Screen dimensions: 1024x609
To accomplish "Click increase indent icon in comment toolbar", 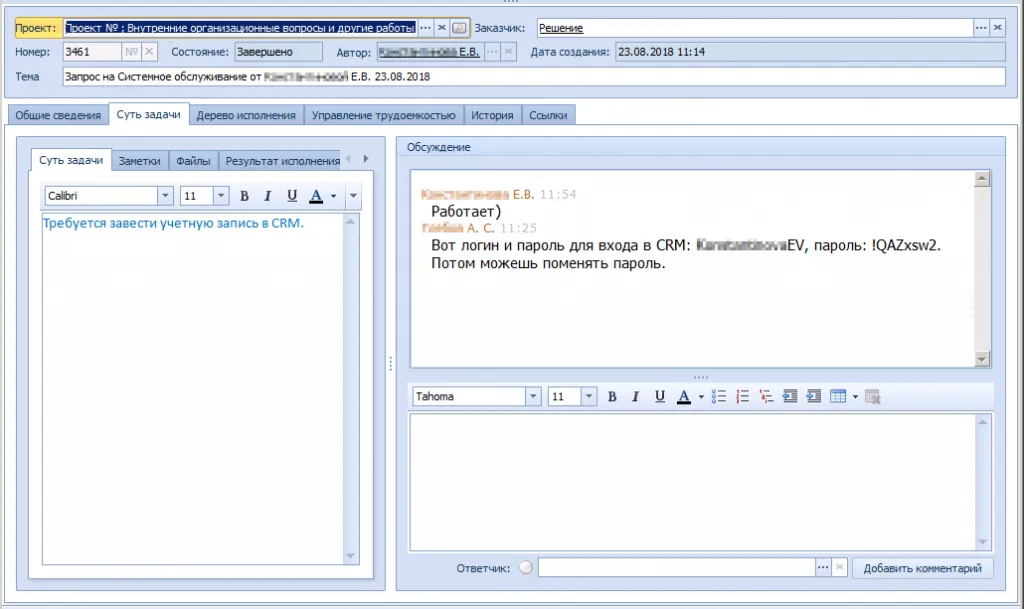I will tap(814, 397).
